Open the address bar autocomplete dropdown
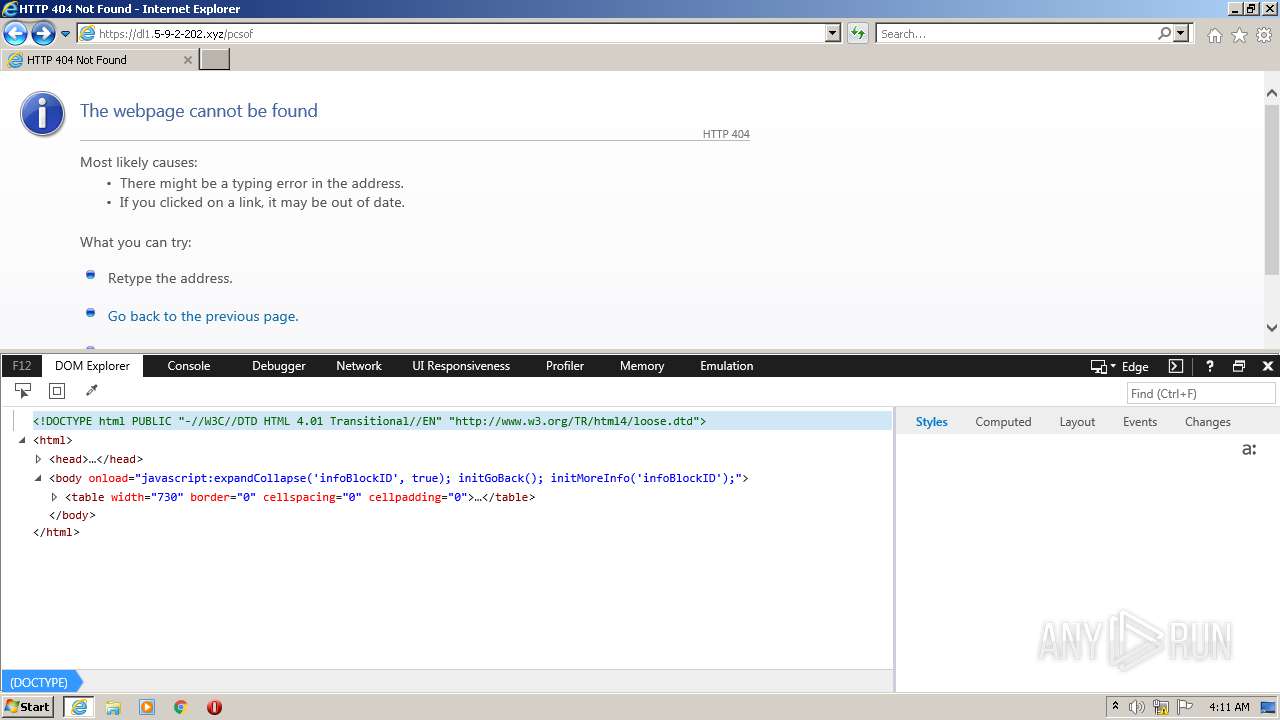This screenshot has height=720, width=1280. pos(833,33)
